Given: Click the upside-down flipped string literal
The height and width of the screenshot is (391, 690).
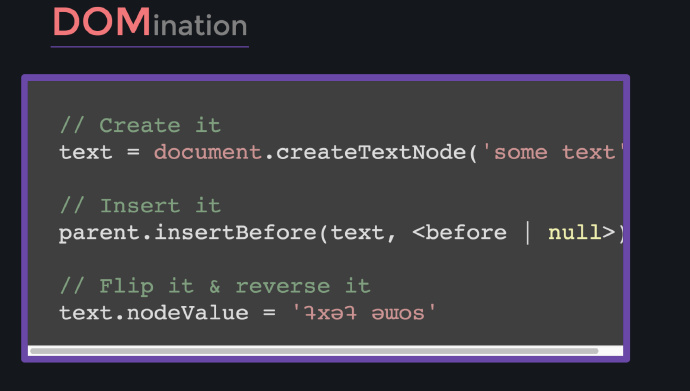Looking at the screenshot, I should point(364,313).
